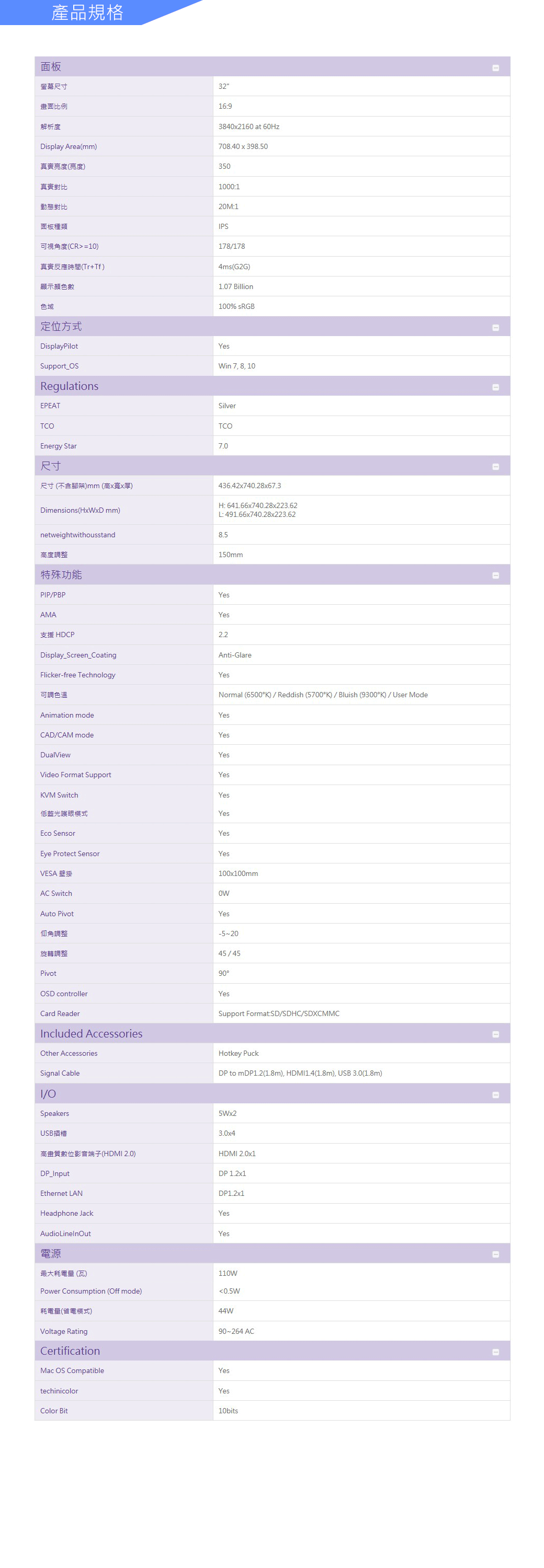This screenshot has width=544, height=1568.
Task: Click the 100% sRGB color gamut value
Action: (x=236, y=306)
